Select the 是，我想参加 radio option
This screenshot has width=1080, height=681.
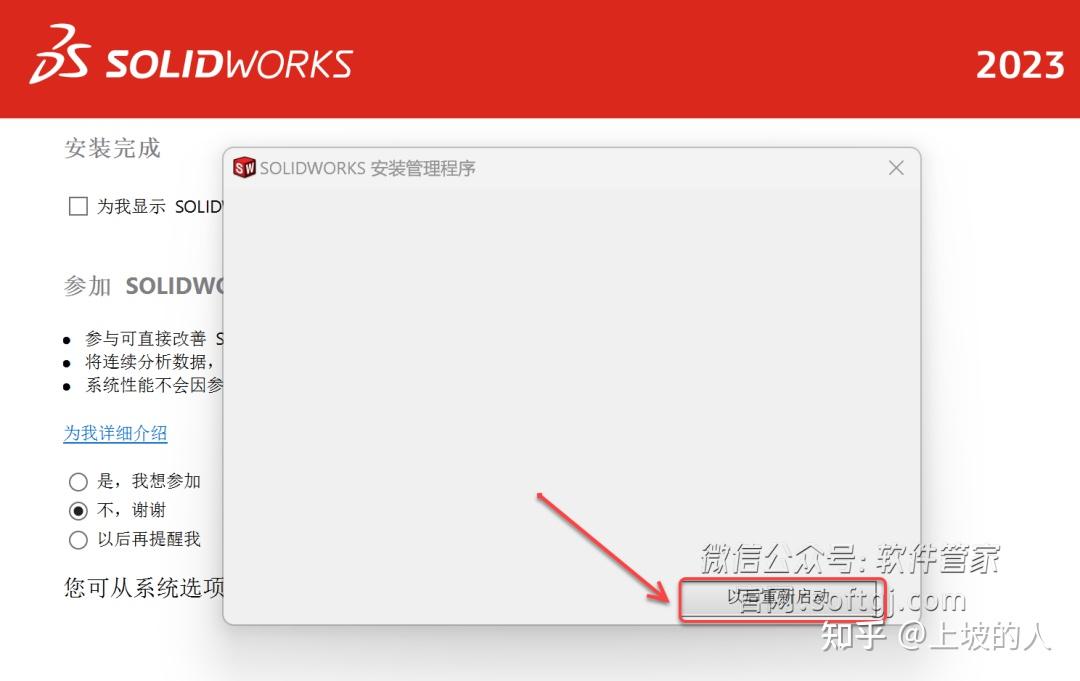[78, 481]
